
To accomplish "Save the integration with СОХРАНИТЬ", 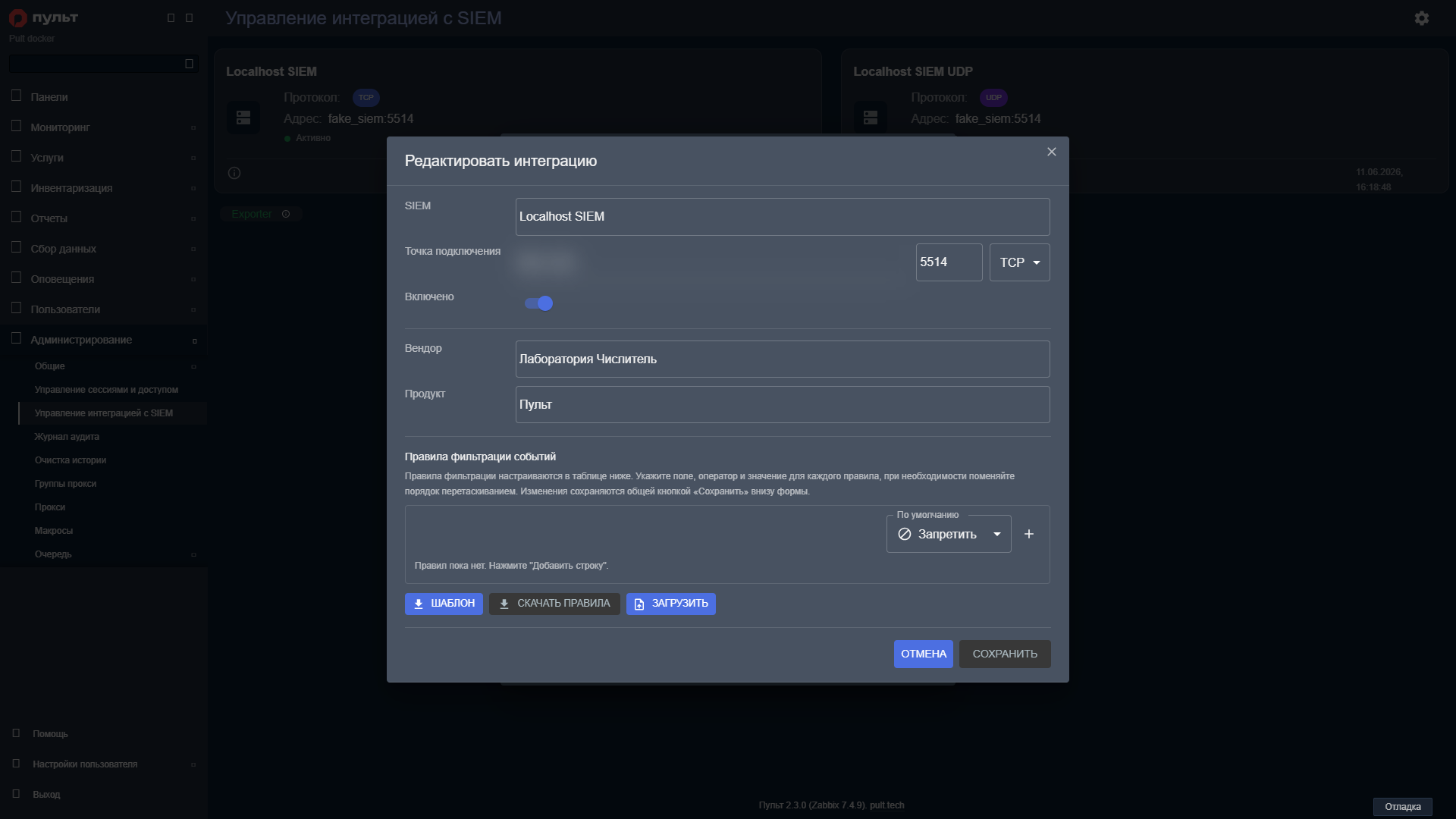I will pyautogui.click(x=1005, y=654).
